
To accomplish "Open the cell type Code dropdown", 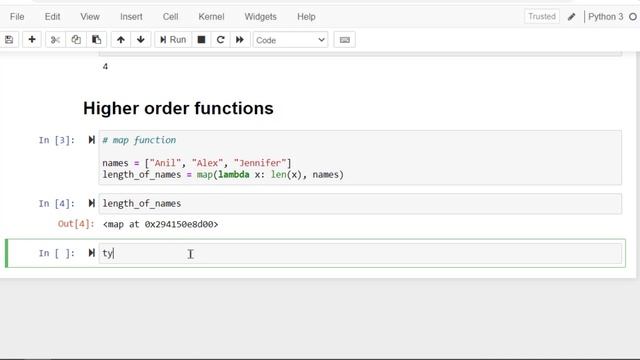I will click(290, 40).
